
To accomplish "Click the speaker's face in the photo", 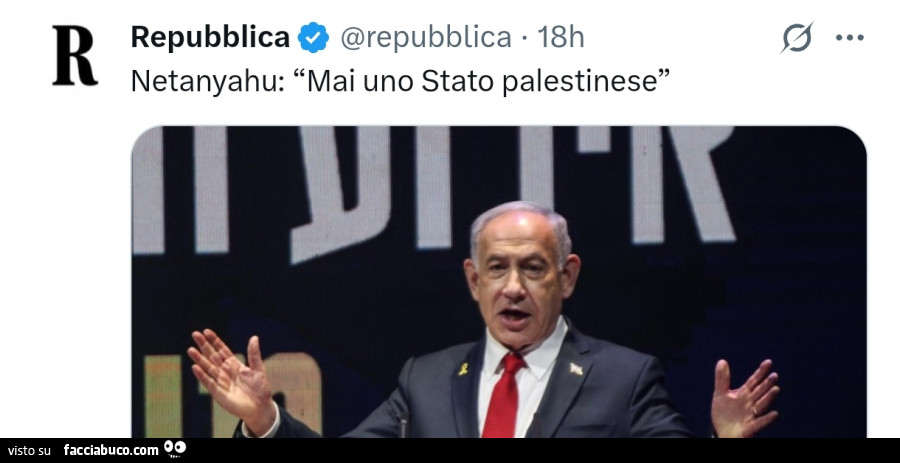I will [x=519, y=277].
